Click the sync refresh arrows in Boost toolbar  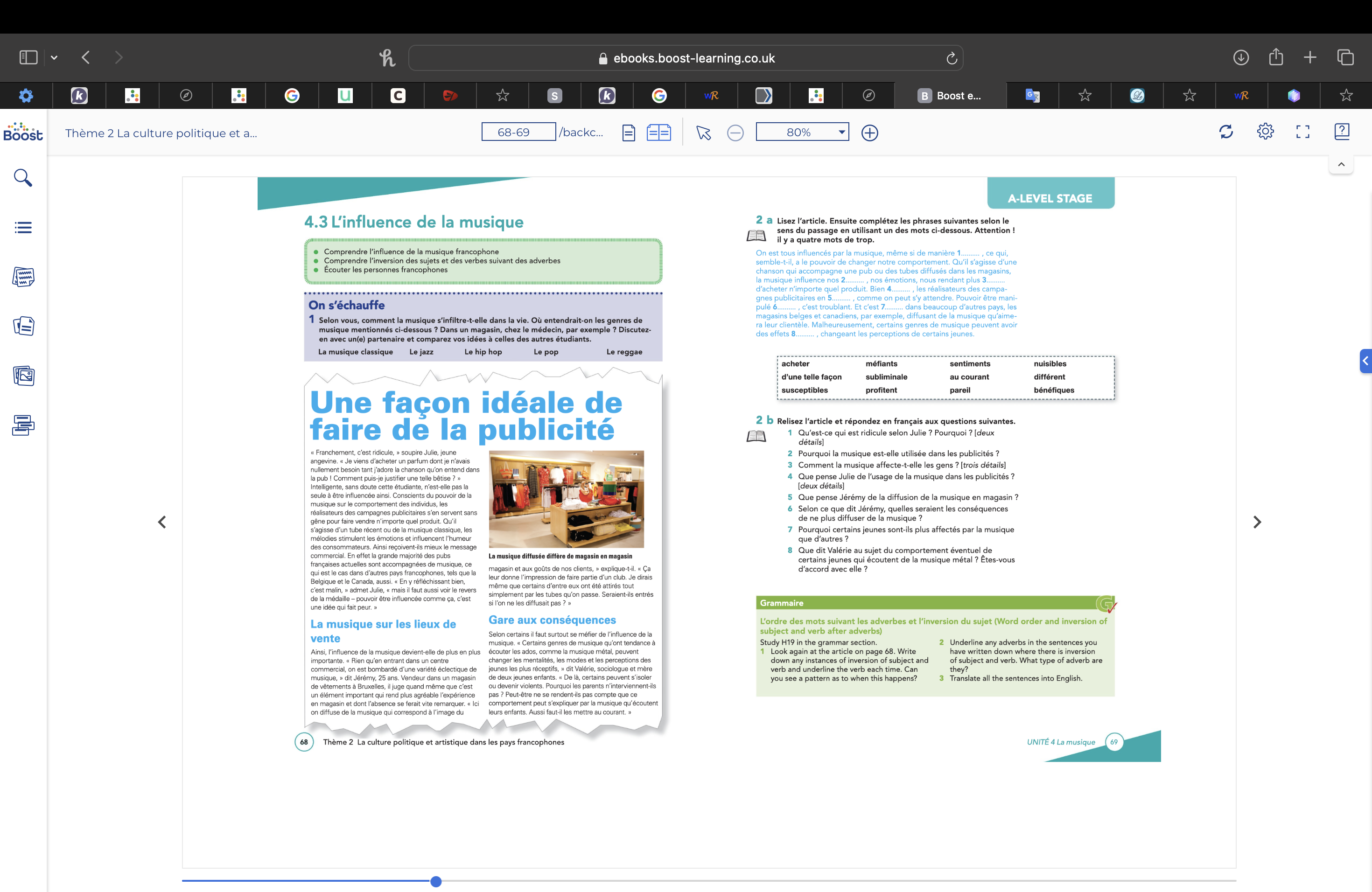(x=1225, y=132)
